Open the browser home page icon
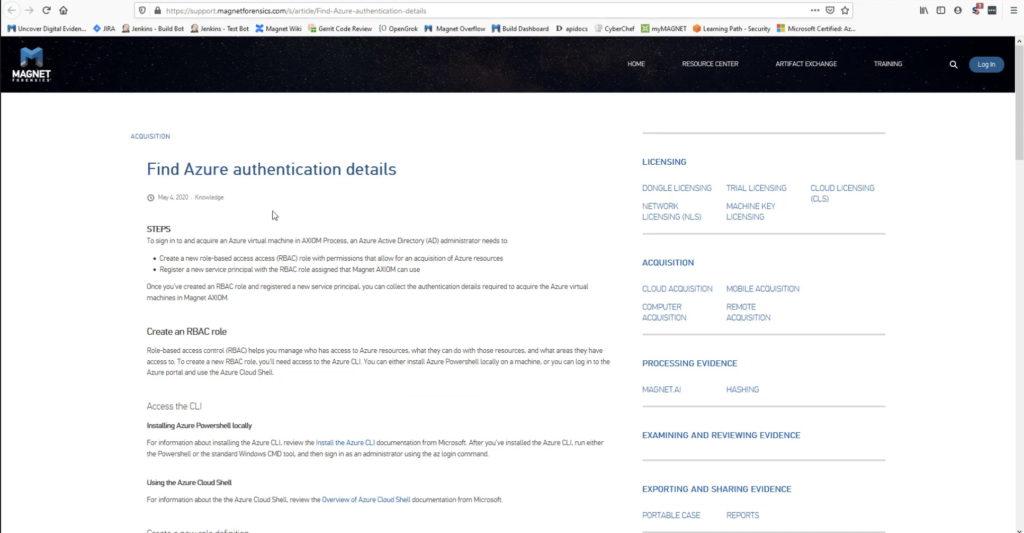Image resolution: width=1024 pixels, height=533 pixels. [x=63, y=10]
